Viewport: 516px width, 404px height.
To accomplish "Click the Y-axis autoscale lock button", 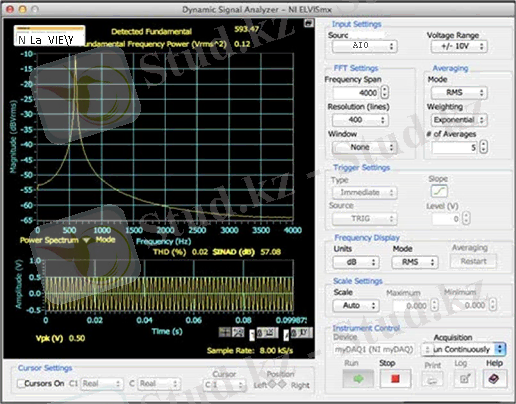I will pyautogui.click(x=302, y=333).
